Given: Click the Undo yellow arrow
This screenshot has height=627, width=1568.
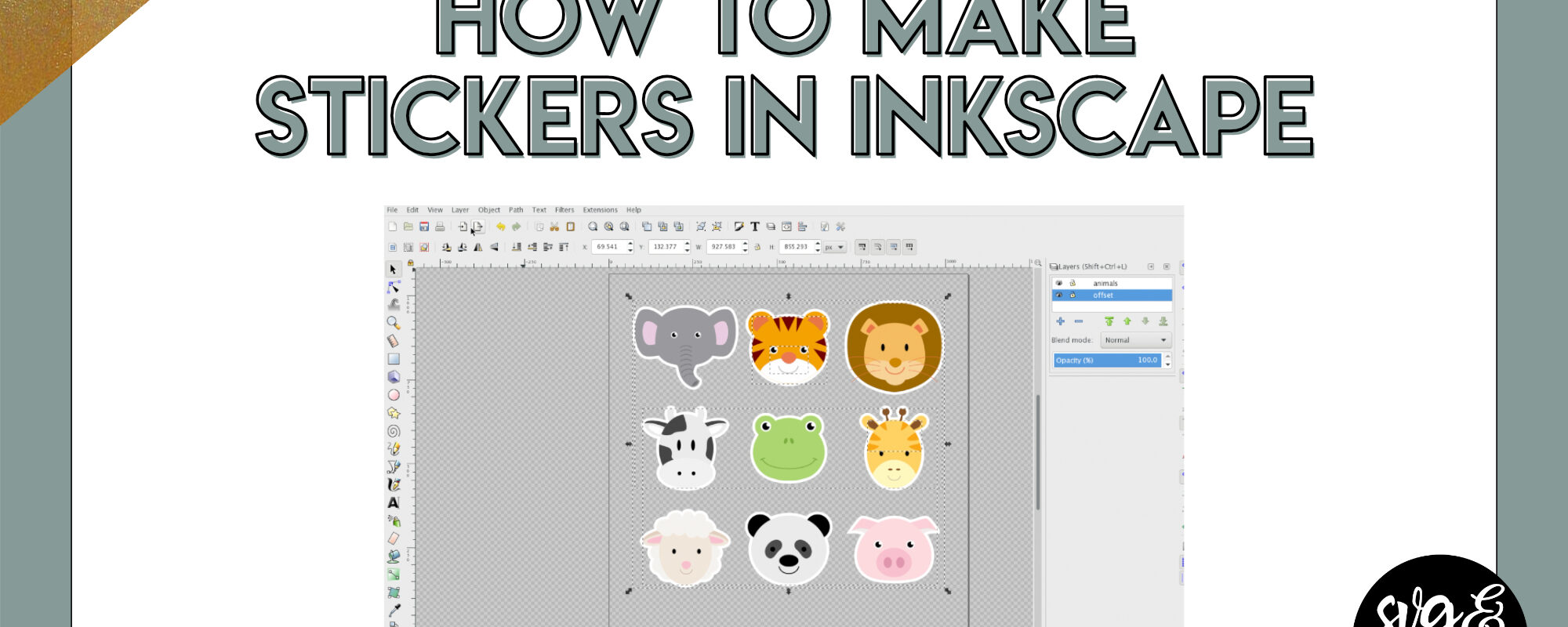Looking at the screenshot, I should point(500,227).
